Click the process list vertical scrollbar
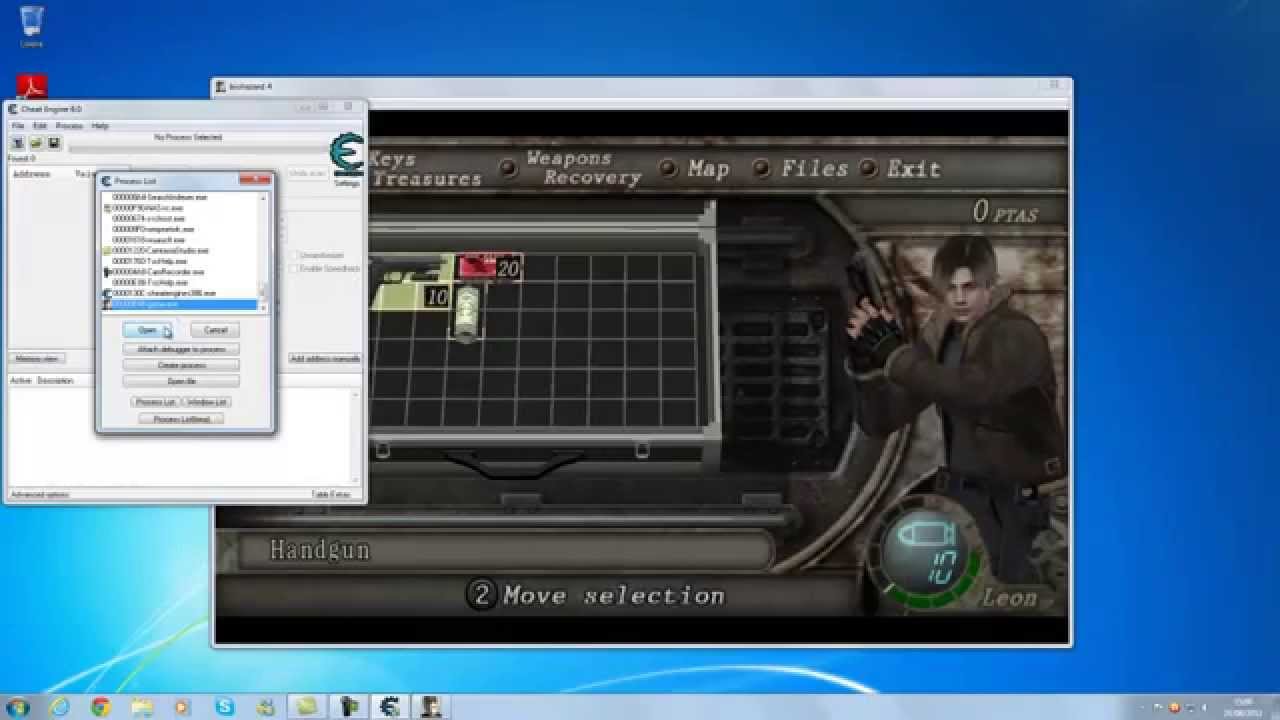This screenshot has width=1280, height=720. [x=264, y=252]
